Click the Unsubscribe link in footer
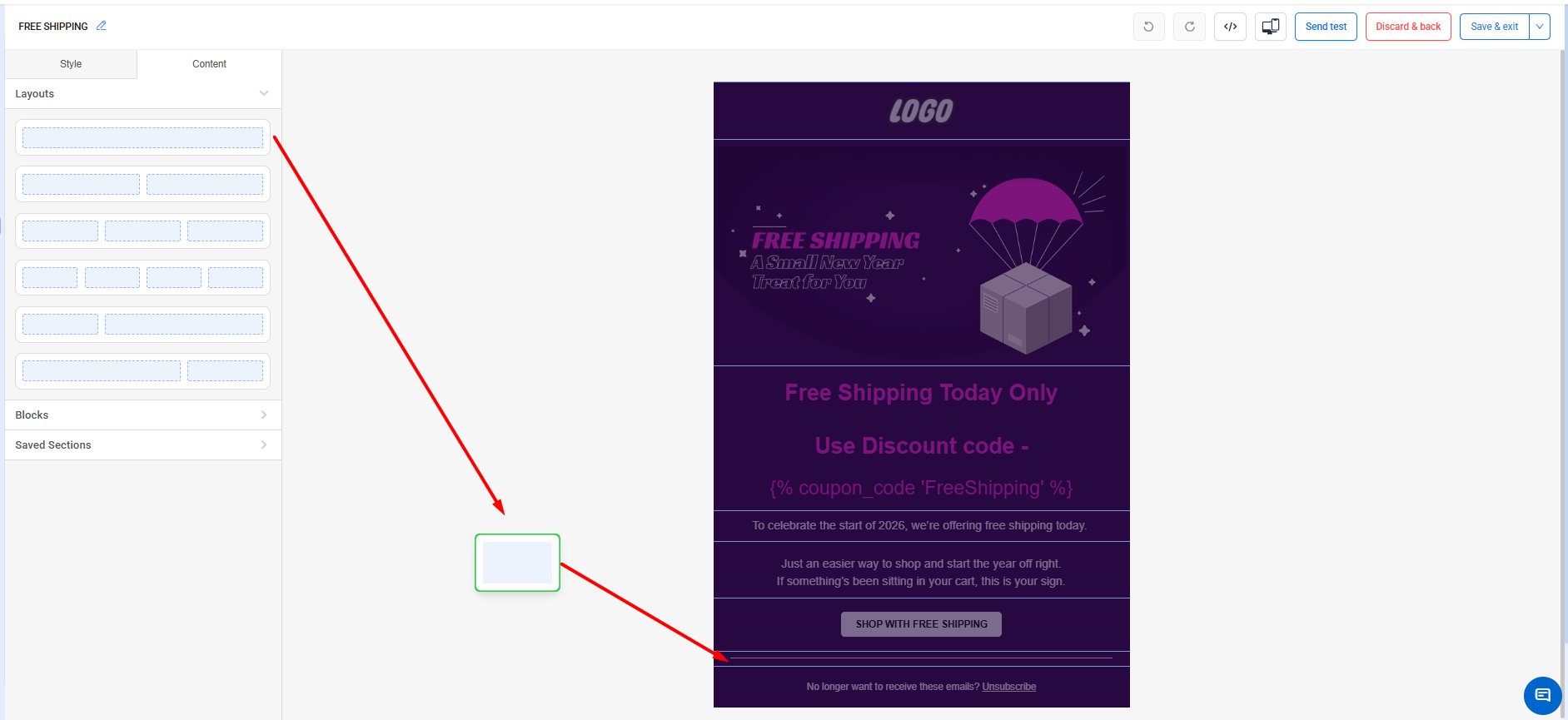Image resolution: width=1568 pixels, height=720 pixels. pyautogui.click(x=1008, y=687)
